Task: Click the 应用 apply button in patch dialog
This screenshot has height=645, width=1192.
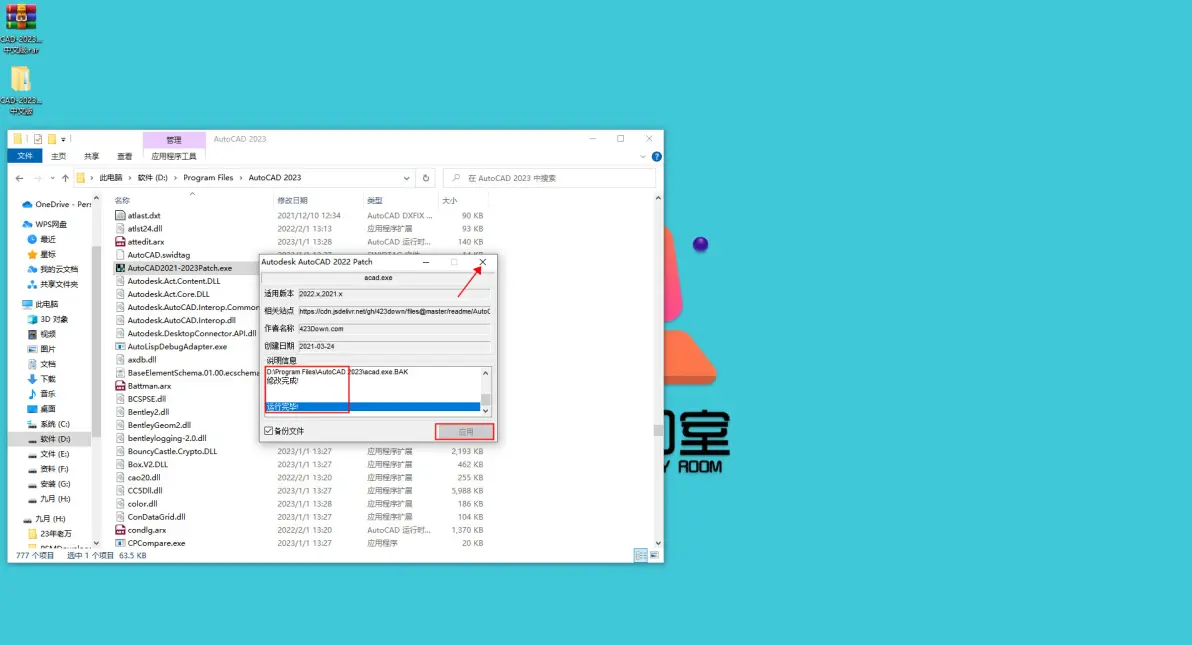Action: click(x=465, y=432)
